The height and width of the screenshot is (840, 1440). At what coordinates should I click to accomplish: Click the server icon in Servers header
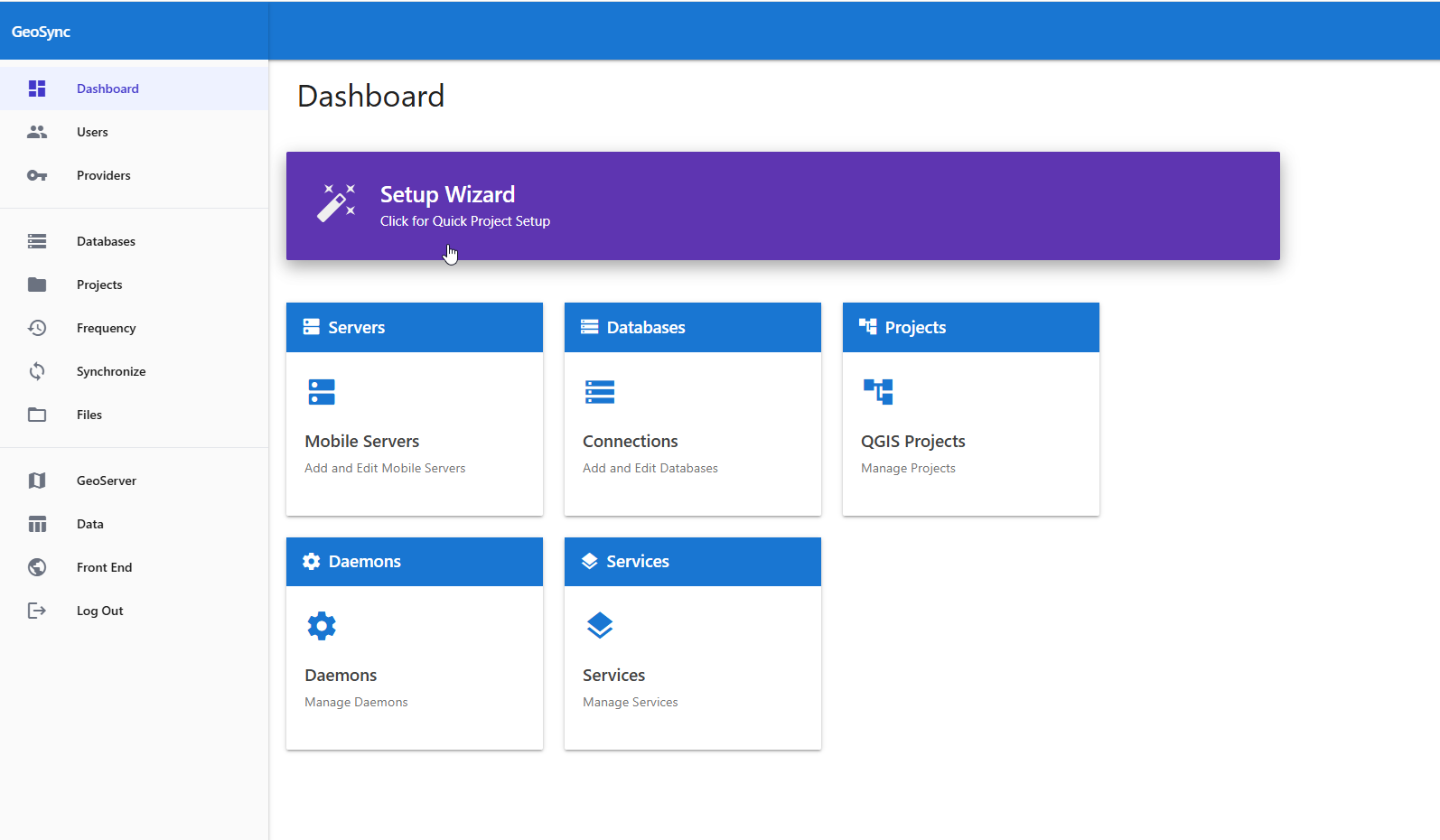point(312,327)
